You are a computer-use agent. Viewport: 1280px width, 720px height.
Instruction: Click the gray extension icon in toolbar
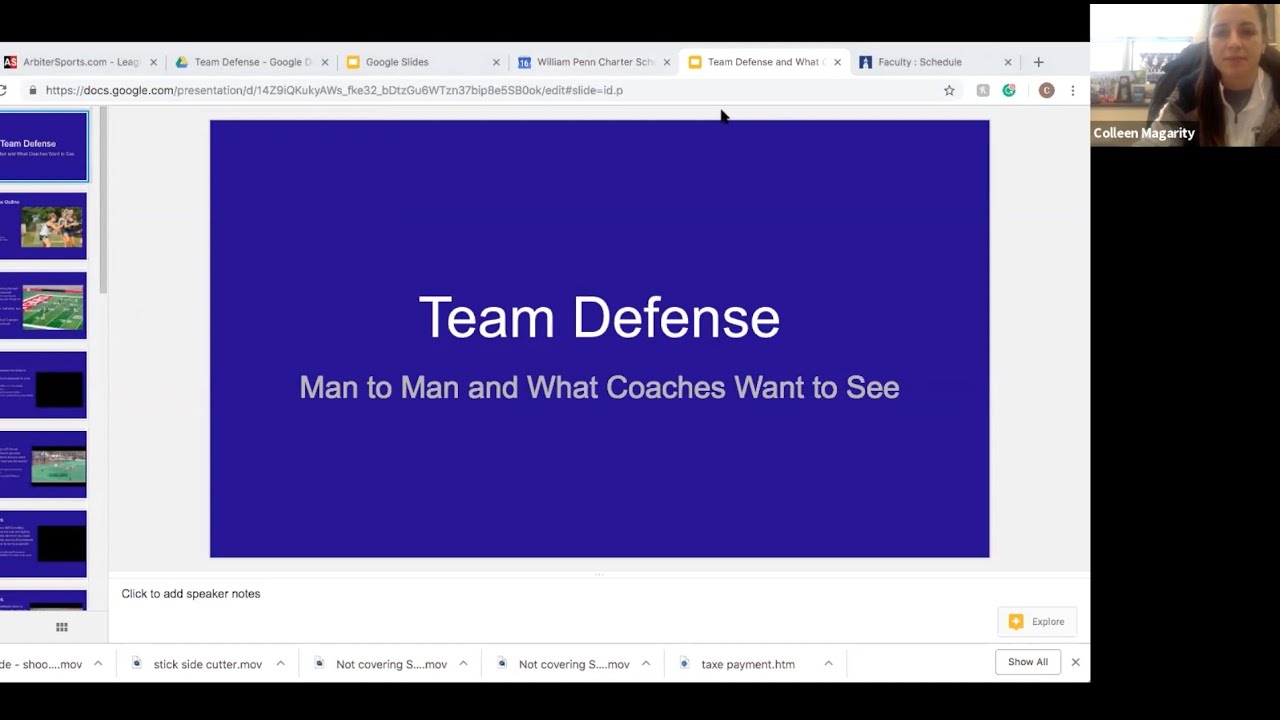click(983, 90)
